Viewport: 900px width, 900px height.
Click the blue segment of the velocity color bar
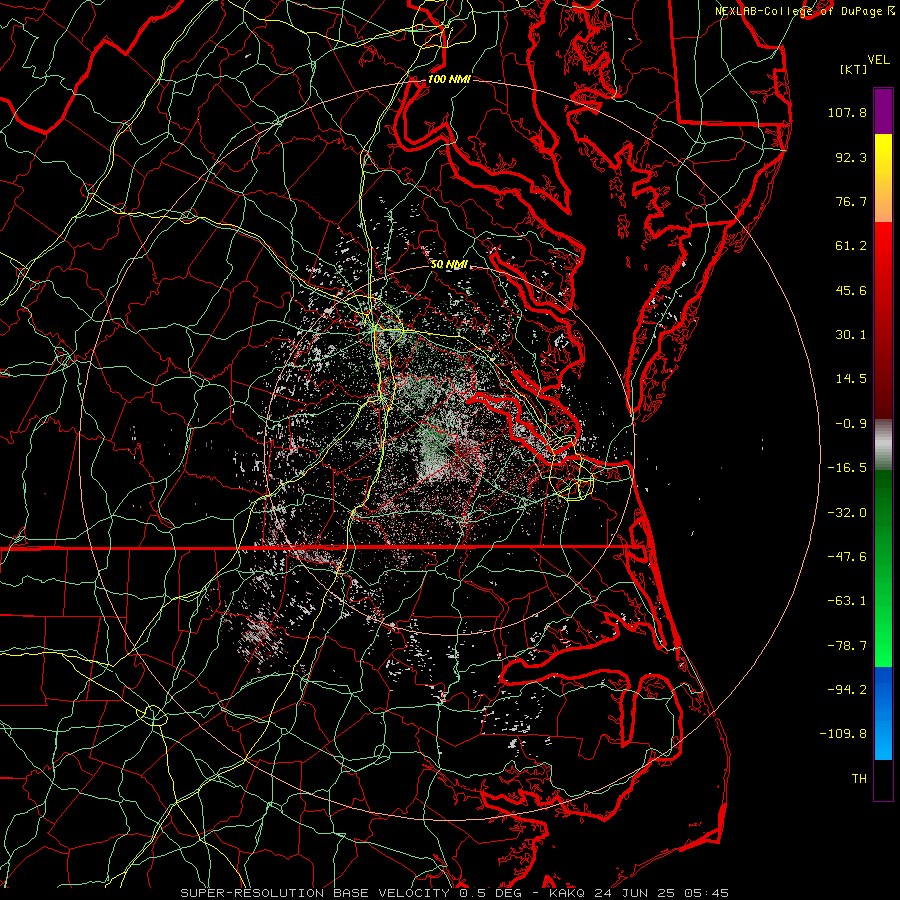pyautogui.click(x=883, y=713)
